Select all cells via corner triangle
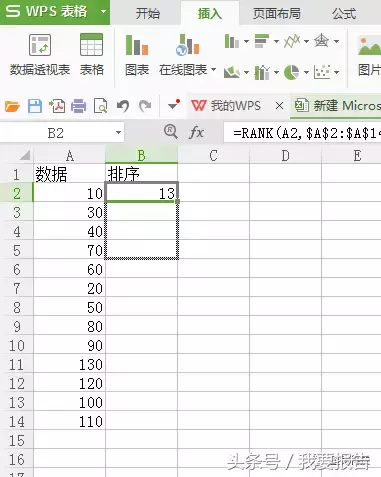Image resolution: width=381 pixels, height=477 pixels. 25,155
